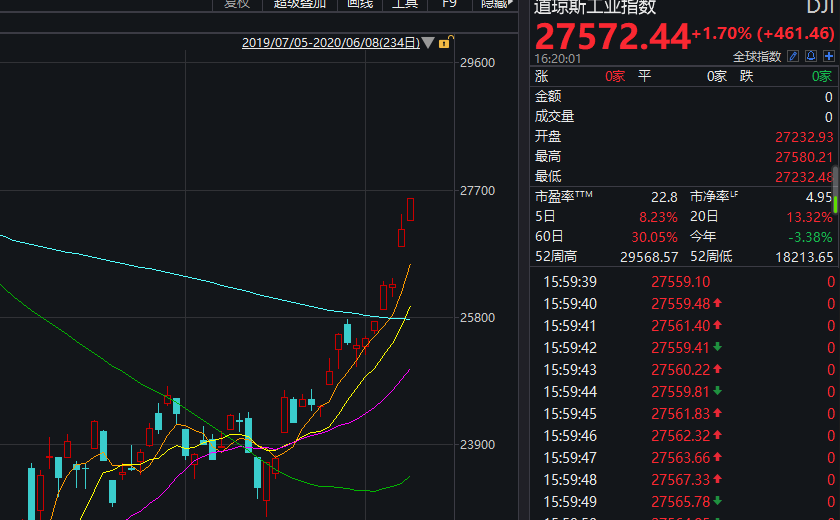Select the 最低 value 27232.48

804,177
